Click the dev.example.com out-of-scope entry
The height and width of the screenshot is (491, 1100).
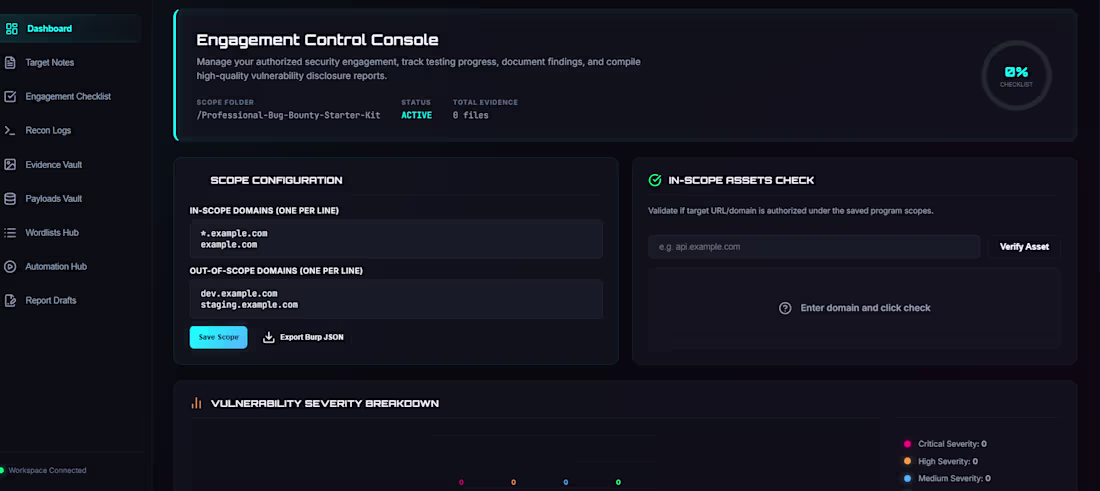pyautogui.click(x=239, y=294)
